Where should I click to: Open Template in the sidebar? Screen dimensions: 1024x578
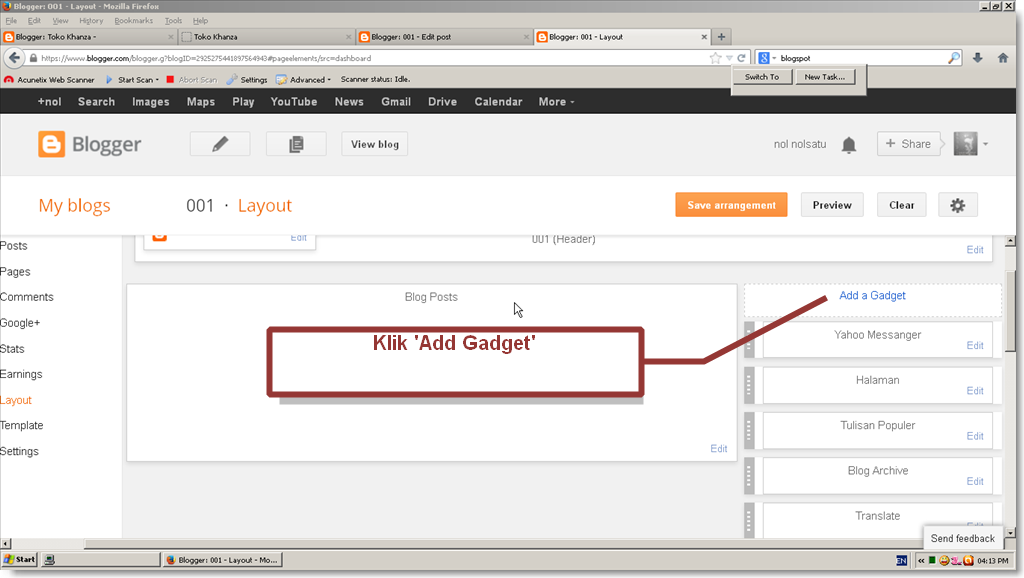coord(22,426)
